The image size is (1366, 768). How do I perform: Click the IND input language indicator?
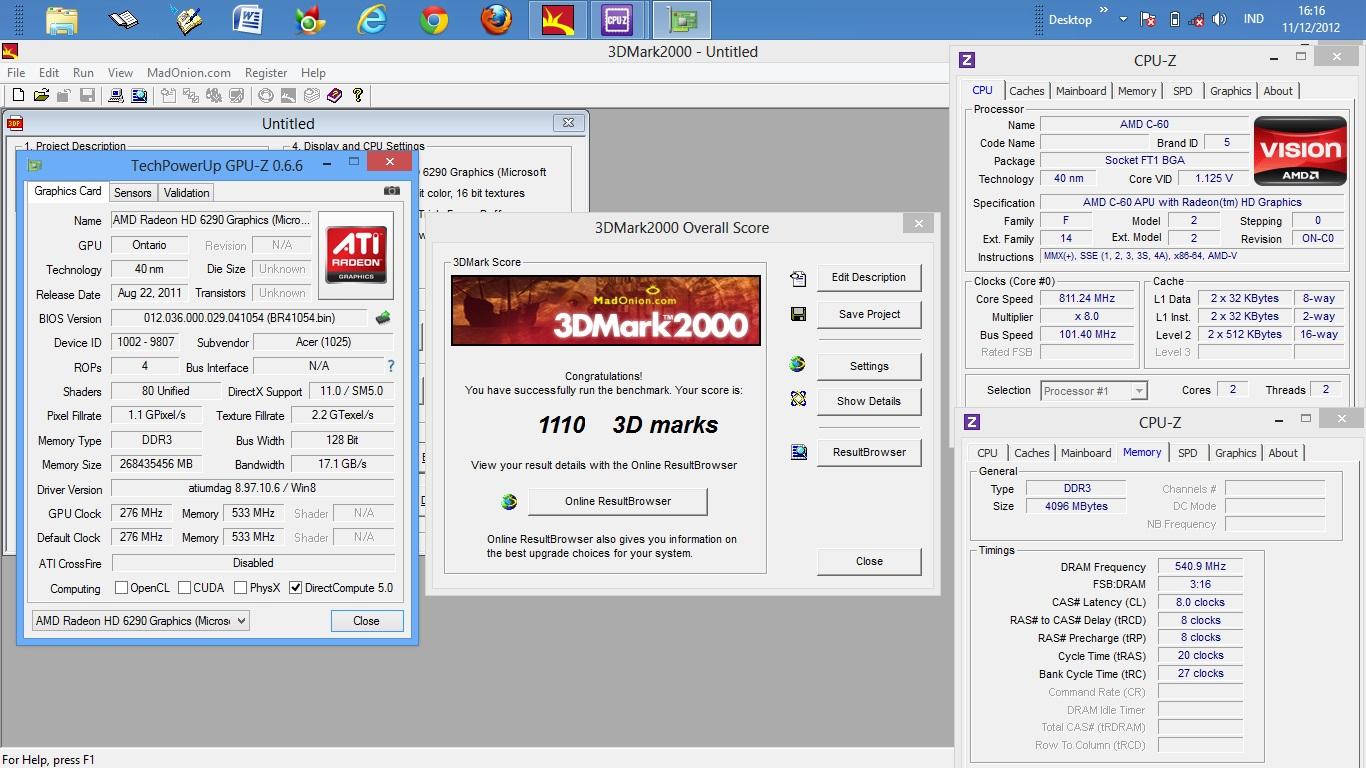[x=1252, y=19]
